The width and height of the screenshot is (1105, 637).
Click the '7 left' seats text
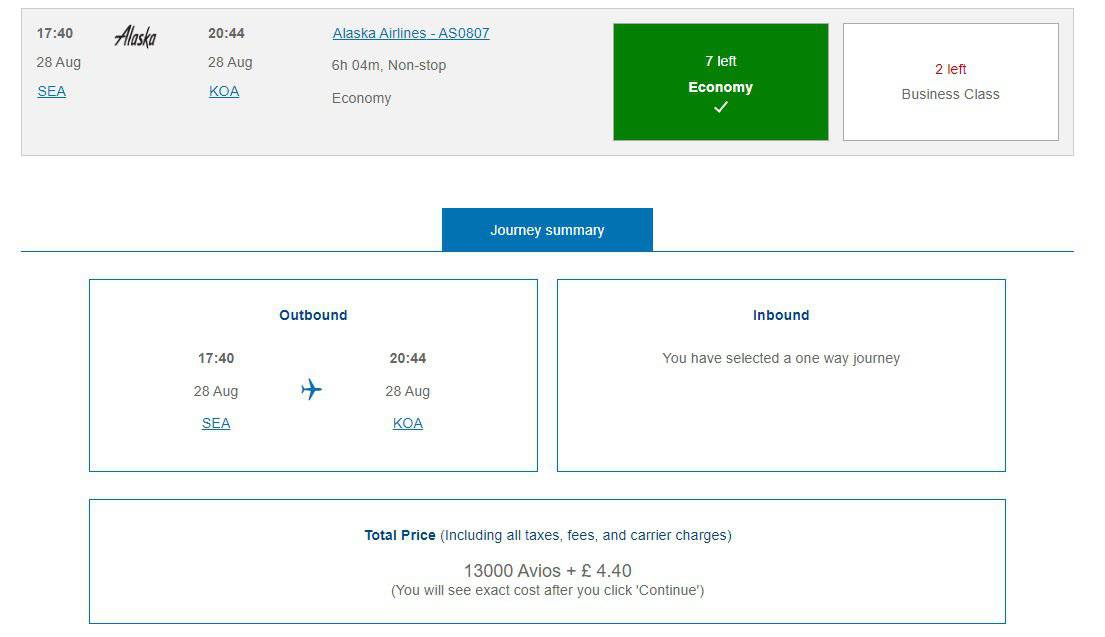click(720, 61)
